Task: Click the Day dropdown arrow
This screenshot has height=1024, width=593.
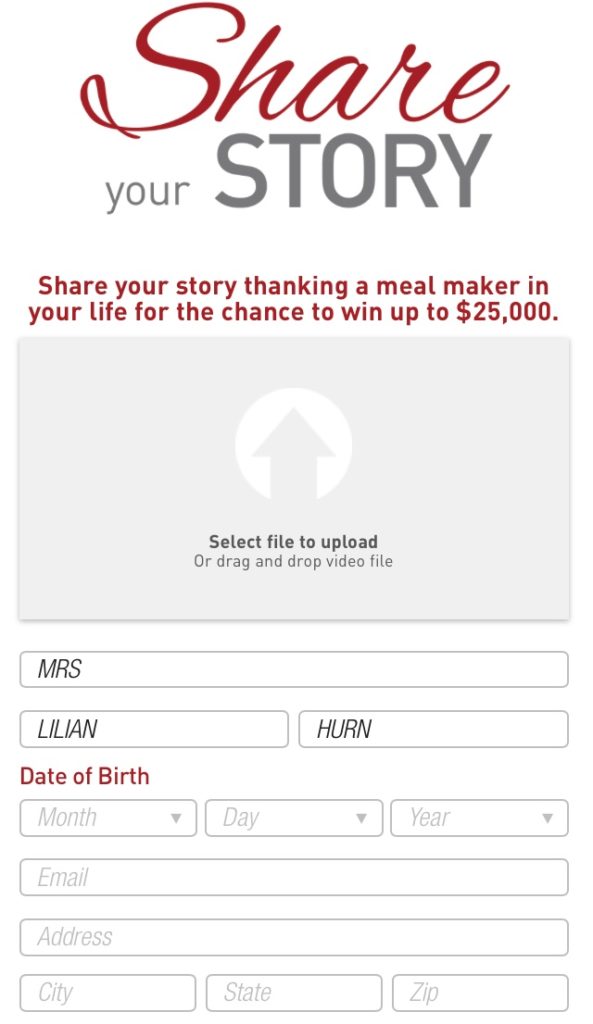Action: [x=361, y=818]
